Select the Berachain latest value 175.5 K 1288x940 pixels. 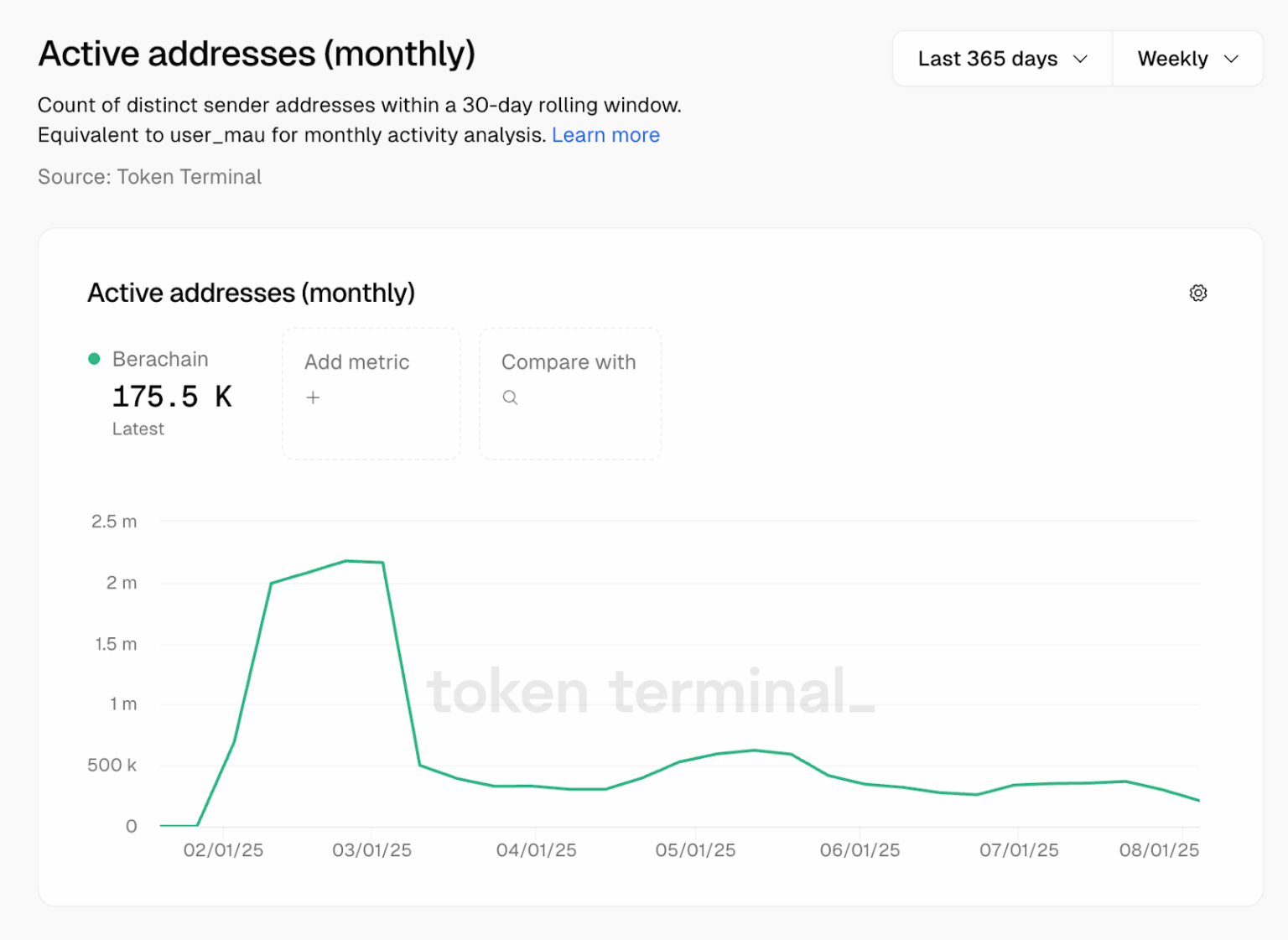pyautogui.click(x=172, y=395)
